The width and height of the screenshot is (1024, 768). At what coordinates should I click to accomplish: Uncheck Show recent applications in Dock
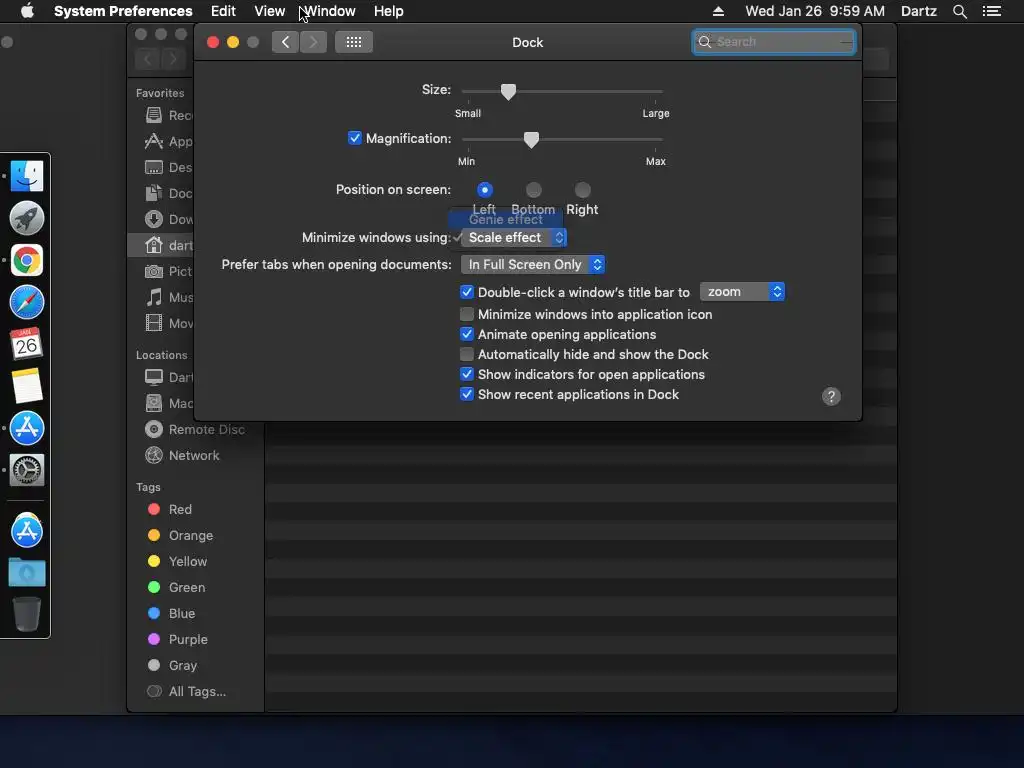tap(466, 394)
